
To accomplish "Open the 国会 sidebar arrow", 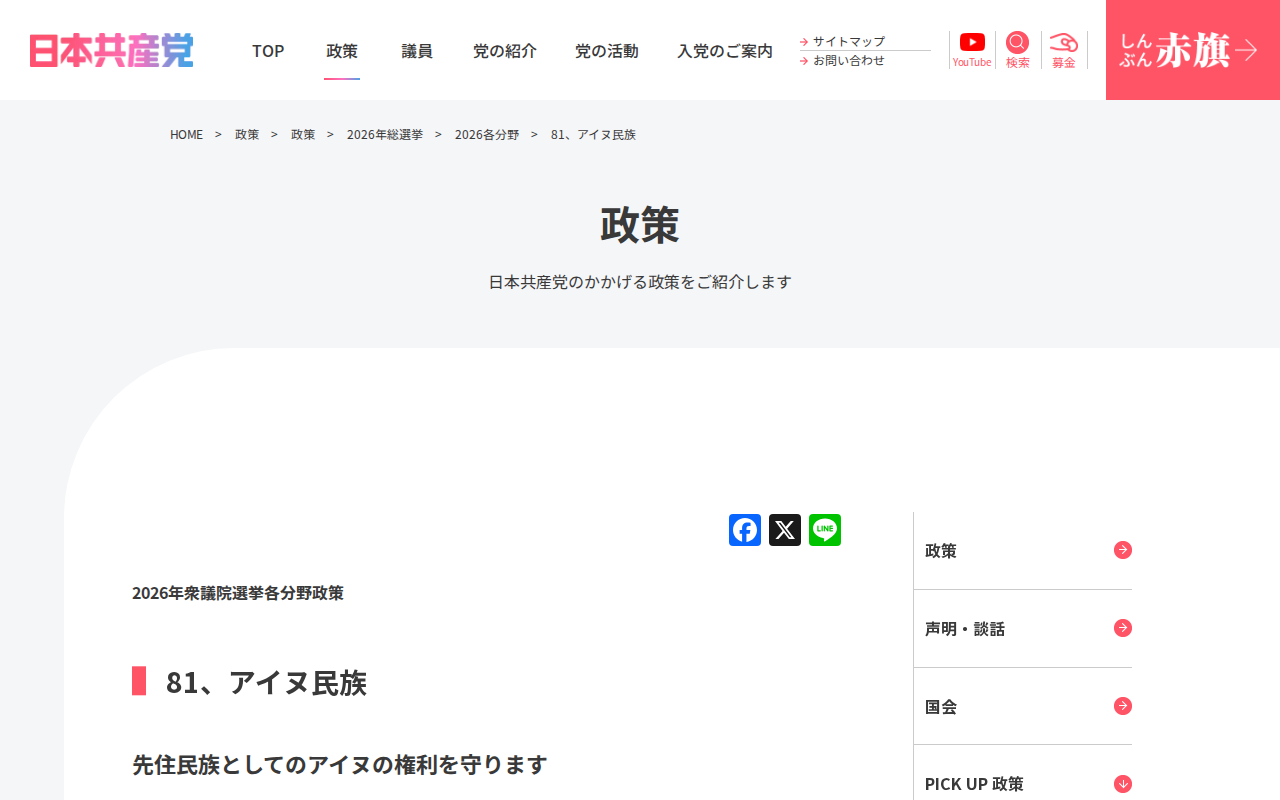I will [x=1123, y=706].
